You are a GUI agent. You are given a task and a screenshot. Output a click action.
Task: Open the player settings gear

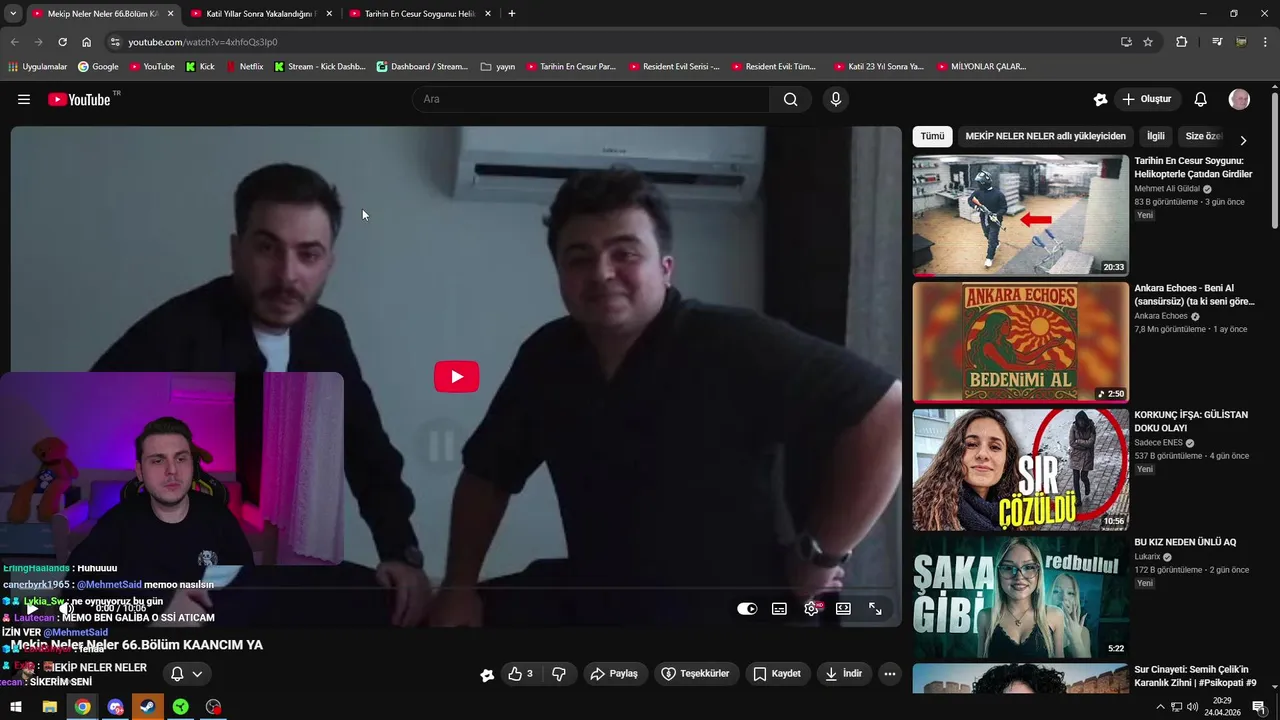[811, 608]
